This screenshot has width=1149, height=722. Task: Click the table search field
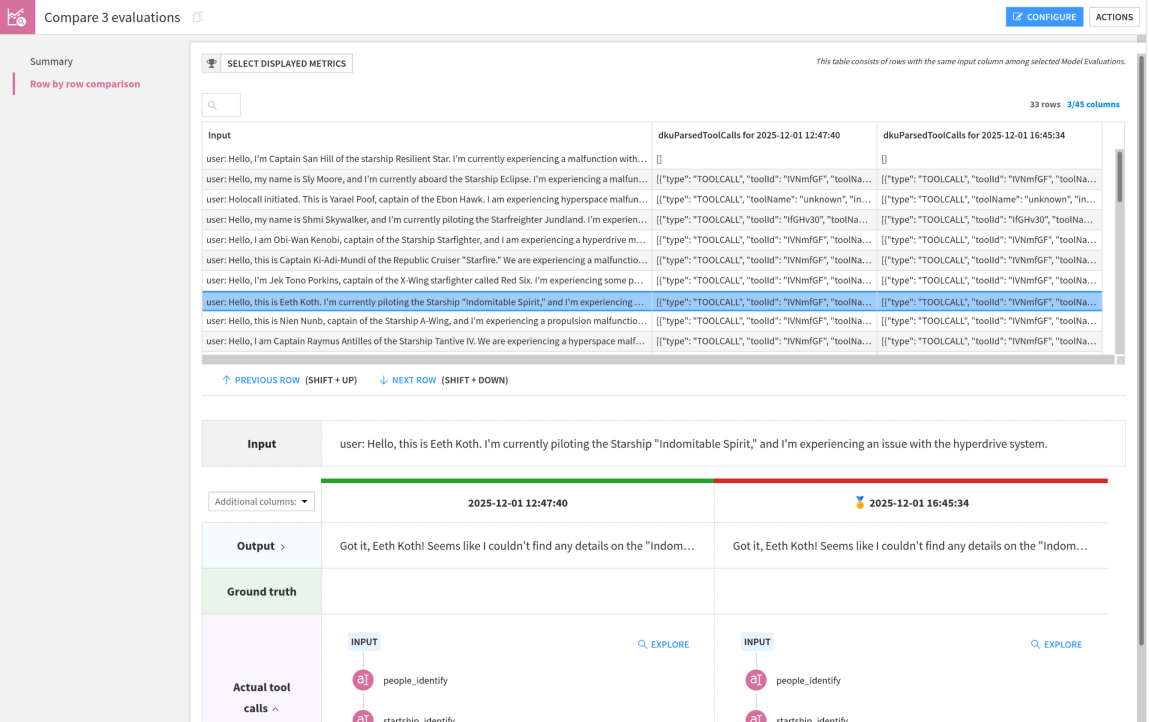pos(222,105)
